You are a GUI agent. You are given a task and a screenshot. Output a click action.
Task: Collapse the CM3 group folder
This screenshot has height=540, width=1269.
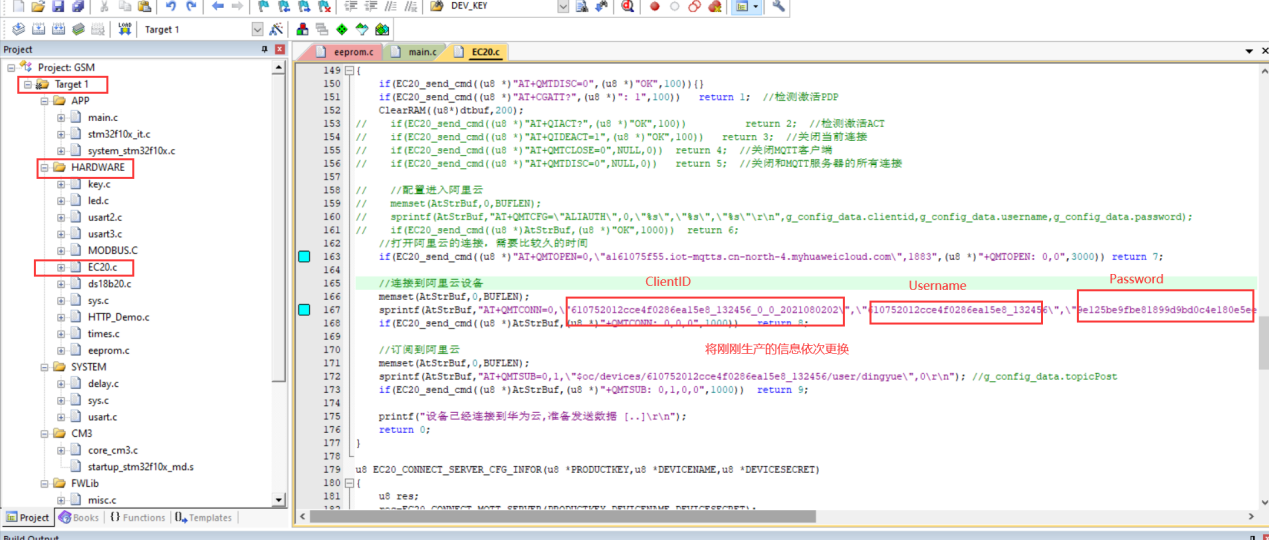[x=44, y=434]
